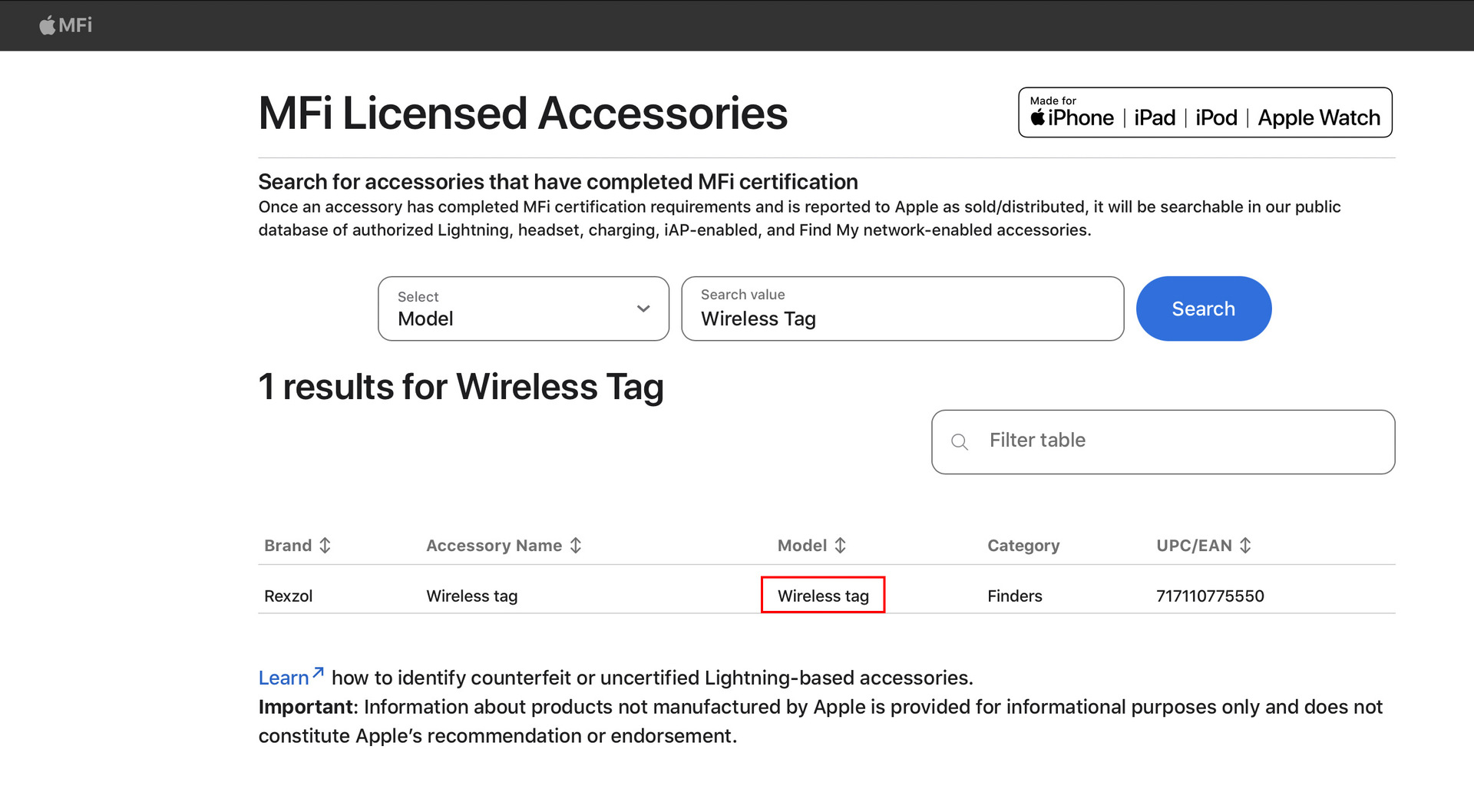The width and height of the screenshot is (1474, 812).
Task: Click the dropdown chevron arrow
Action: click(x=643, y=309)
